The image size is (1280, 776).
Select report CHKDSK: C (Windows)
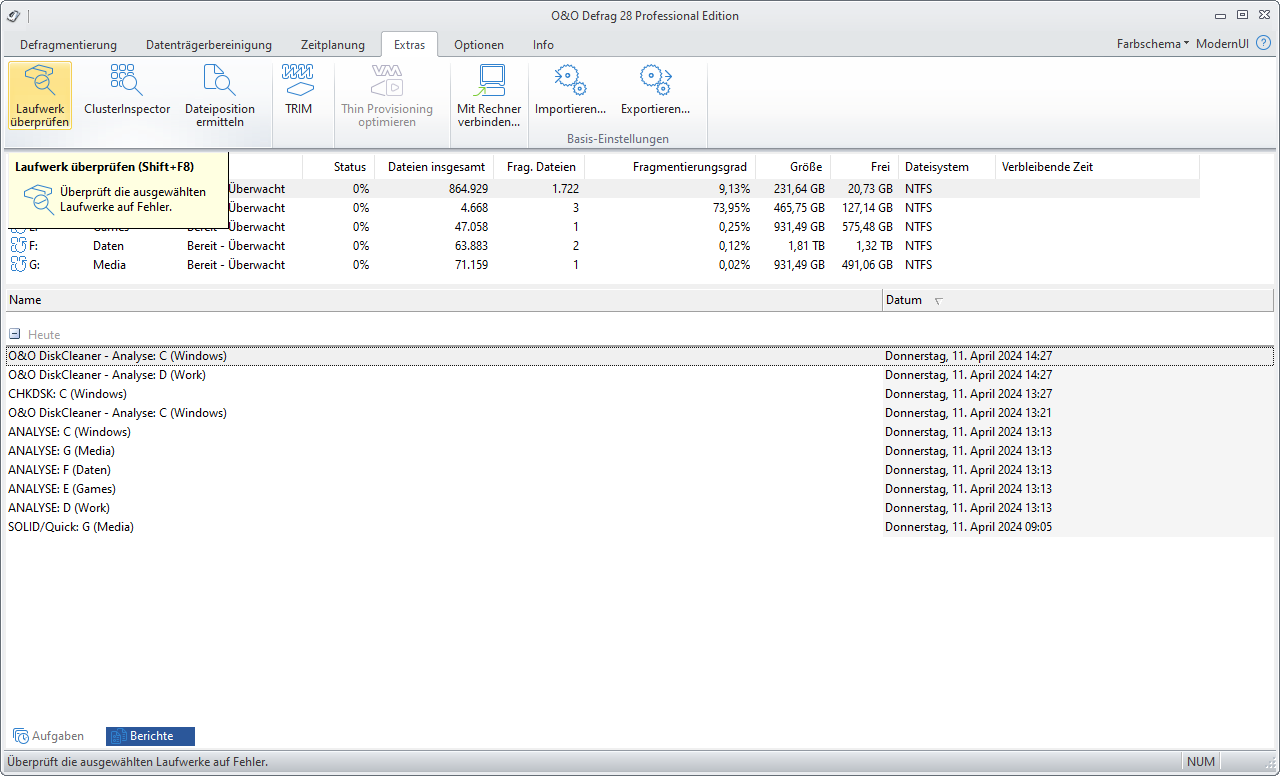point(640,394)
